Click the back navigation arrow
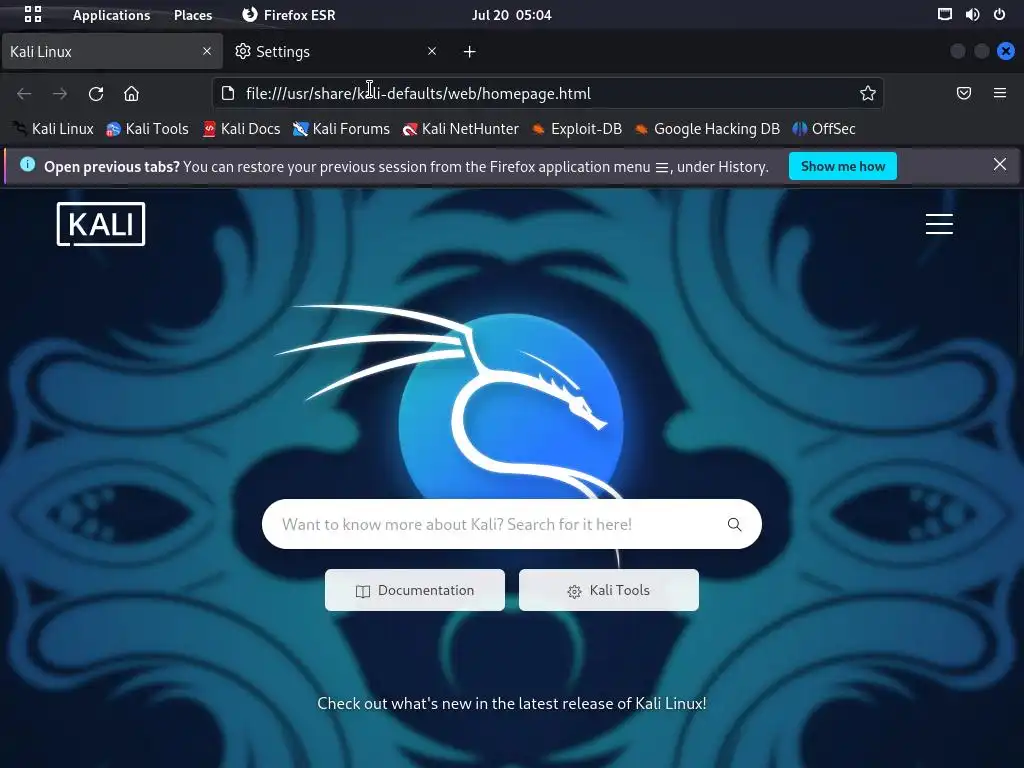 pyautogui.click(x=24, y=94)
